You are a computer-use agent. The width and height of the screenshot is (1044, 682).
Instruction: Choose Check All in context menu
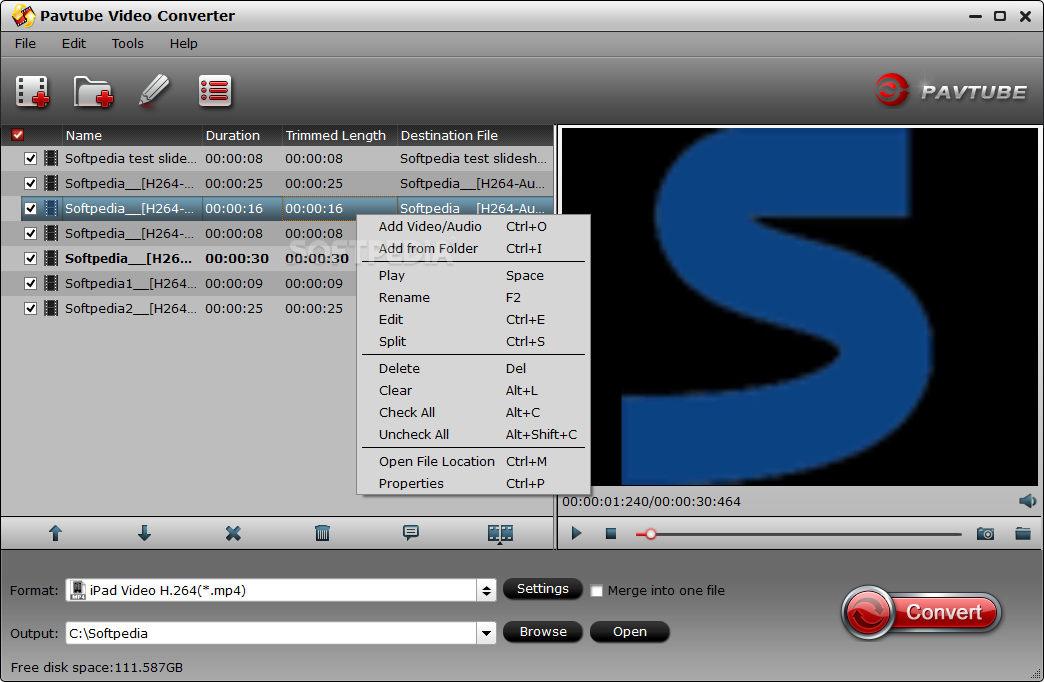pyautogui.click(x=473, y=412)
